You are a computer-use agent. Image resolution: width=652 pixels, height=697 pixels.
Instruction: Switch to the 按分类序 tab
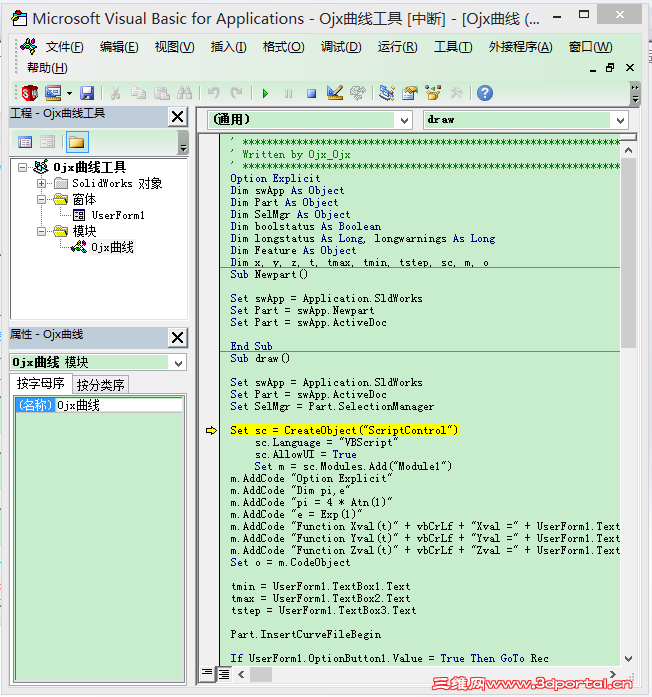tap(100, 385)
